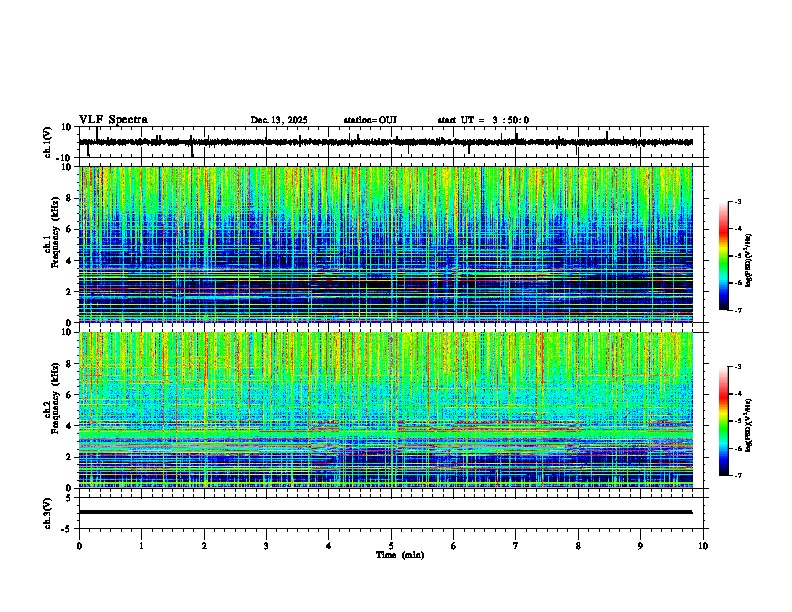This screenshot has width=792, height=612.
Task: Click the "-3" tick atop the ch.1 colorbar
Action: pos(737,201)
